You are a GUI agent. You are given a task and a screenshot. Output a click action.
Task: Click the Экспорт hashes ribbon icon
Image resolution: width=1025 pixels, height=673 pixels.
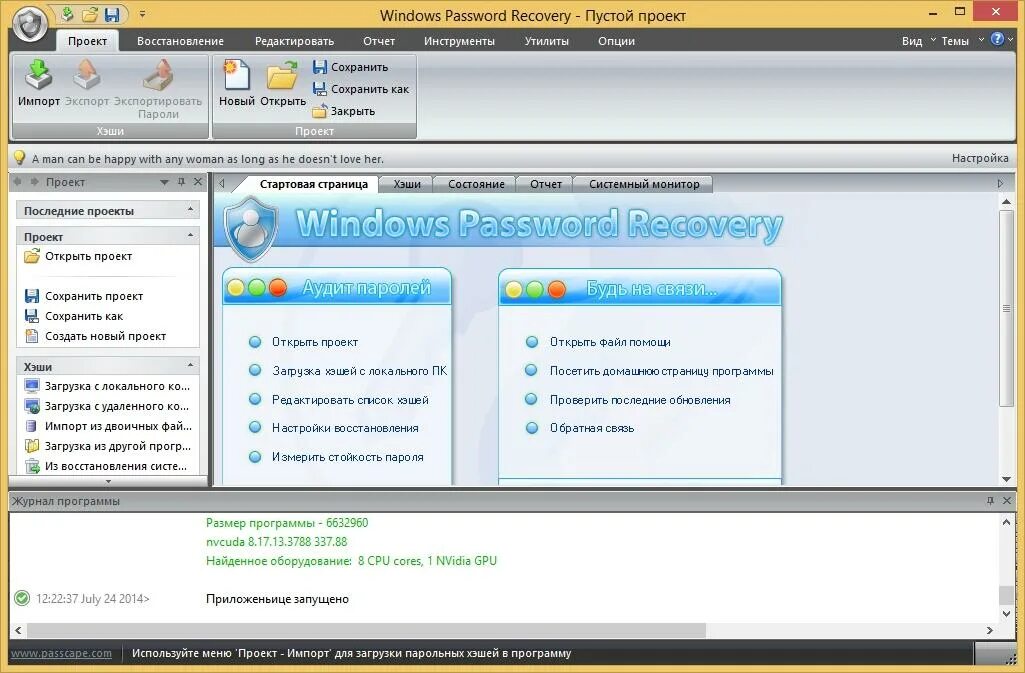click(x=87, y=82)
